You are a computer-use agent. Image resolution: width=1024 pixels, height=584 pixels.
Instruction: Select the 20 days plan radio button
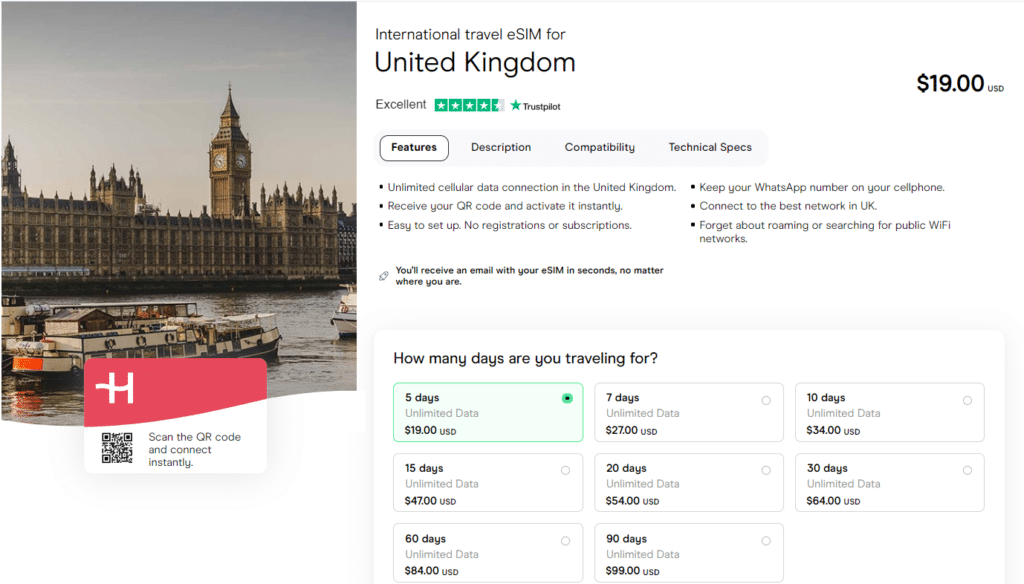[x=766, y=469]
